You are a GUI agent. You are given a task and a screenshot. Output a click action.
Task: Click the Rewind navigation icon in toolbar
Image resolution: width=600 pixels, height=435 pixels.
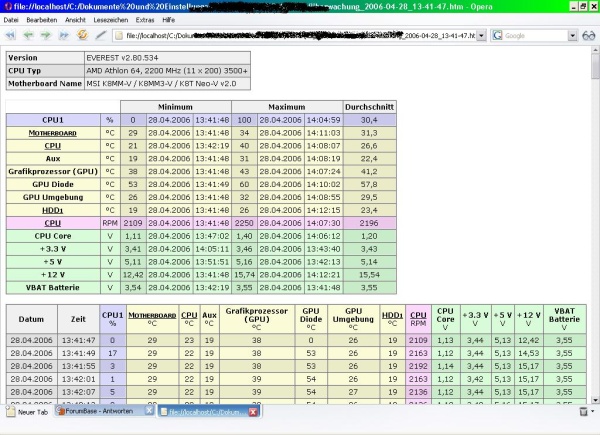click(x=10, y=35)
